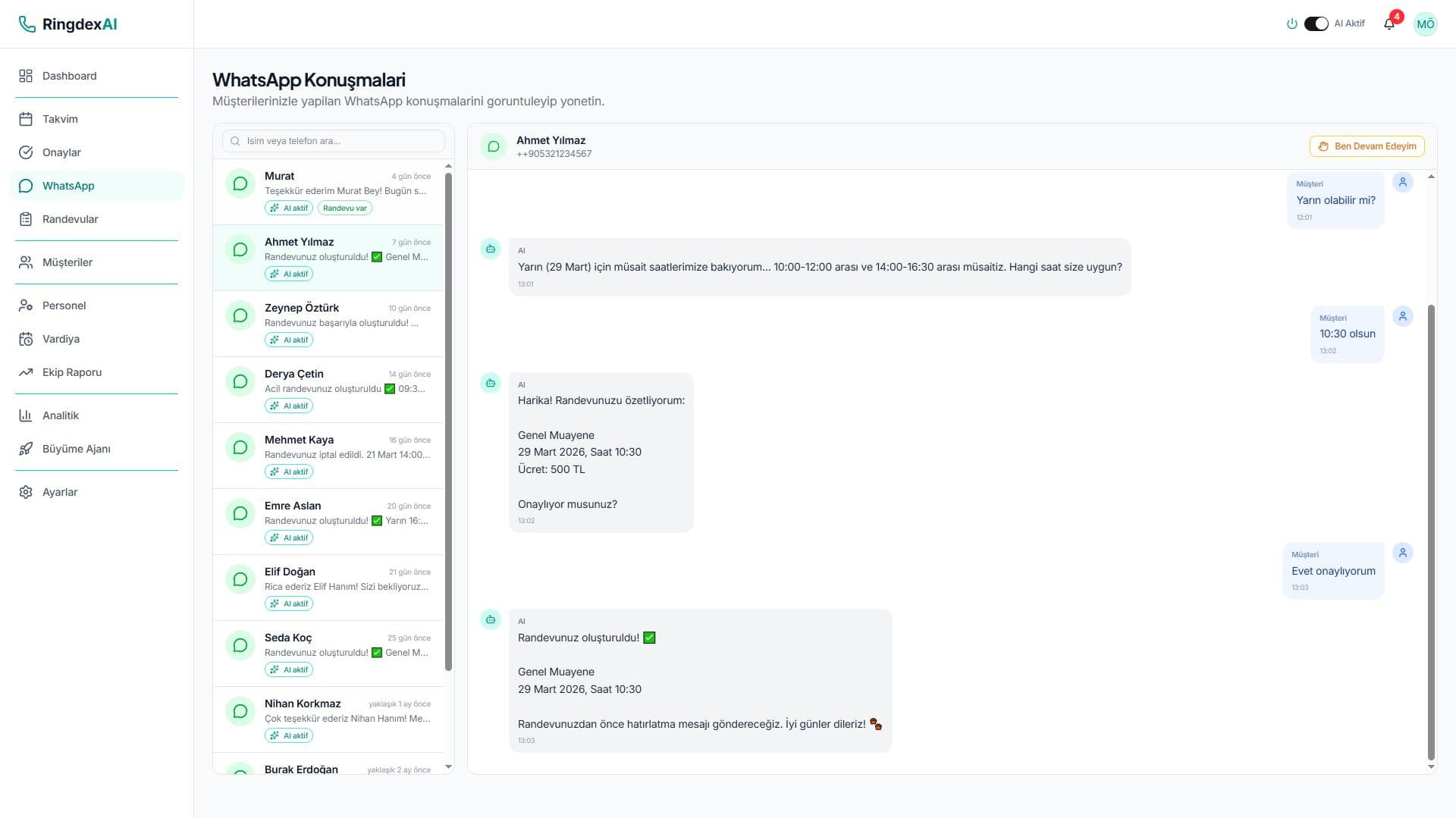Viewport: 1456px width, 818px height.
Task: Click the AI bot icon beside the 13:01 message
Action: [x=491, y=249]
